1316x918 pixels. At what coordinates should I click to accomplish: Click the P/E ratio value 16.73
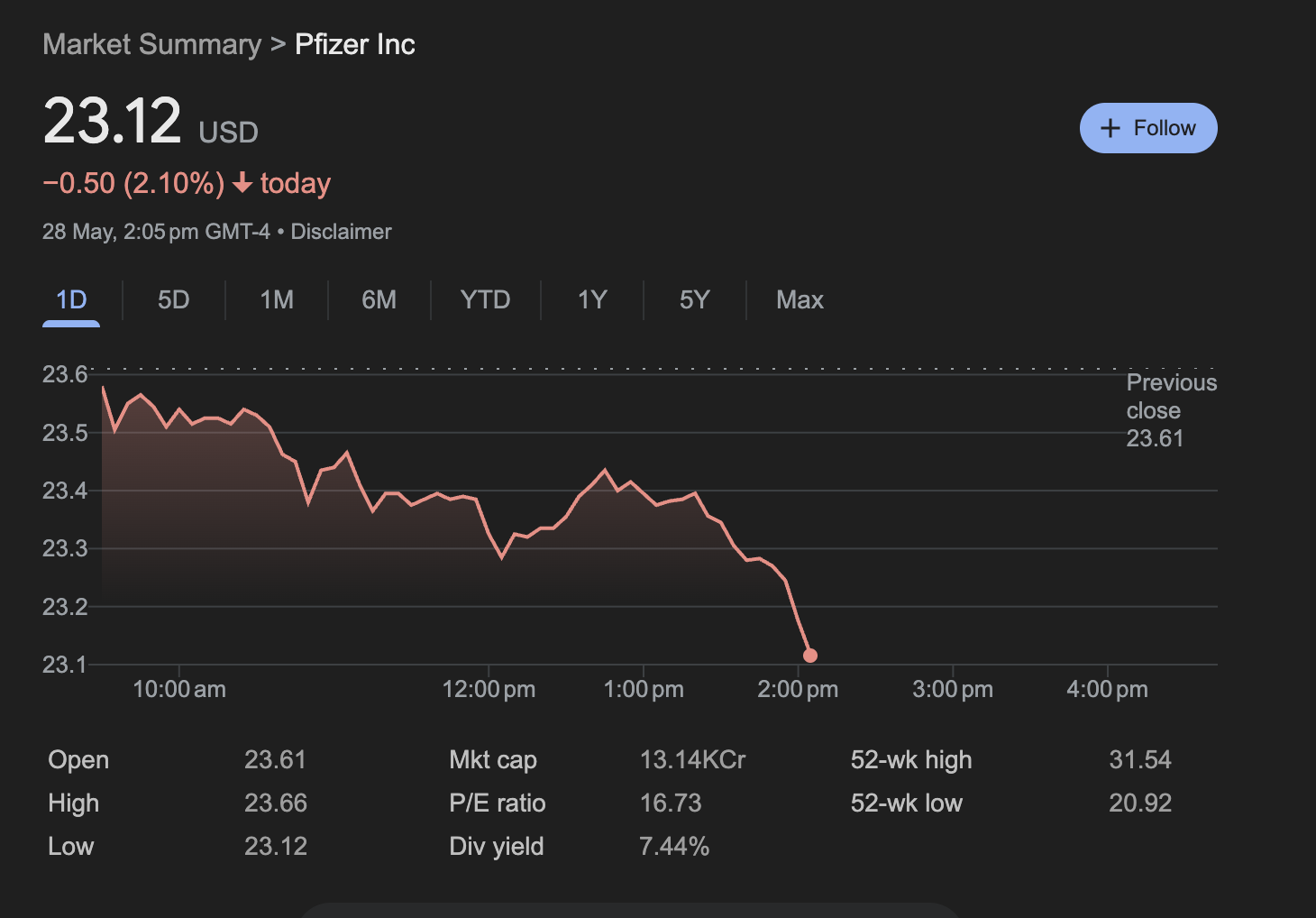pyautogui.click(x=671, y=803)
